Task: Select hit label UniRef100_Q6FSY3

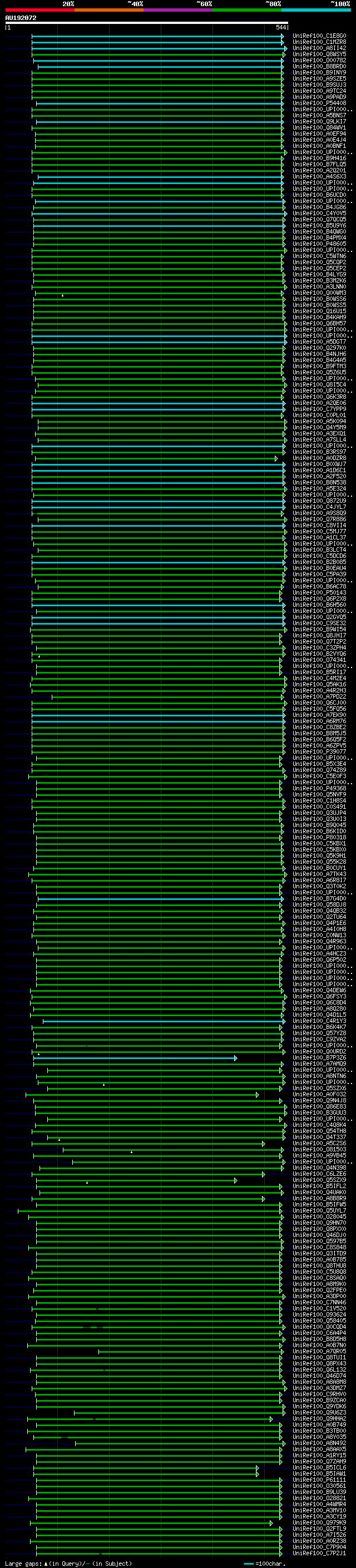Action: pos(319,996)
